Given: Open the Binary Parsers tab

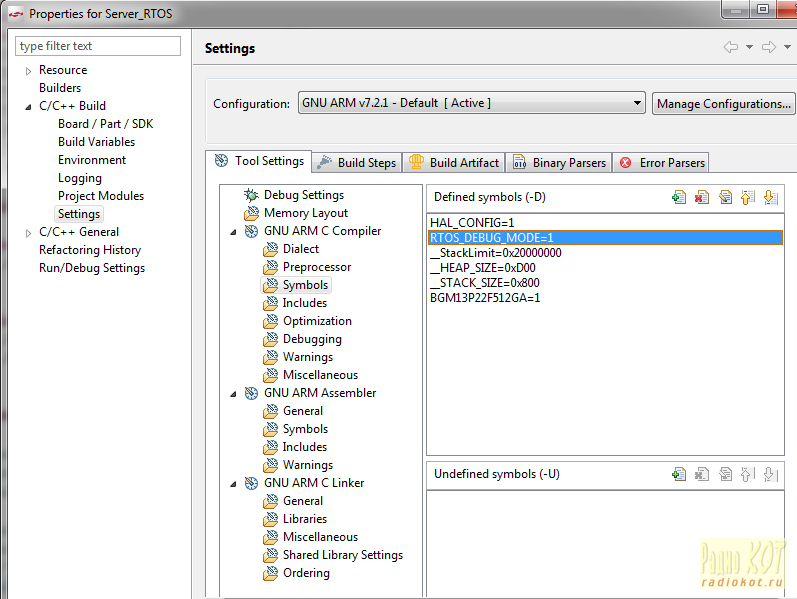Looking at the screenshot, I should tap(559, 163).
